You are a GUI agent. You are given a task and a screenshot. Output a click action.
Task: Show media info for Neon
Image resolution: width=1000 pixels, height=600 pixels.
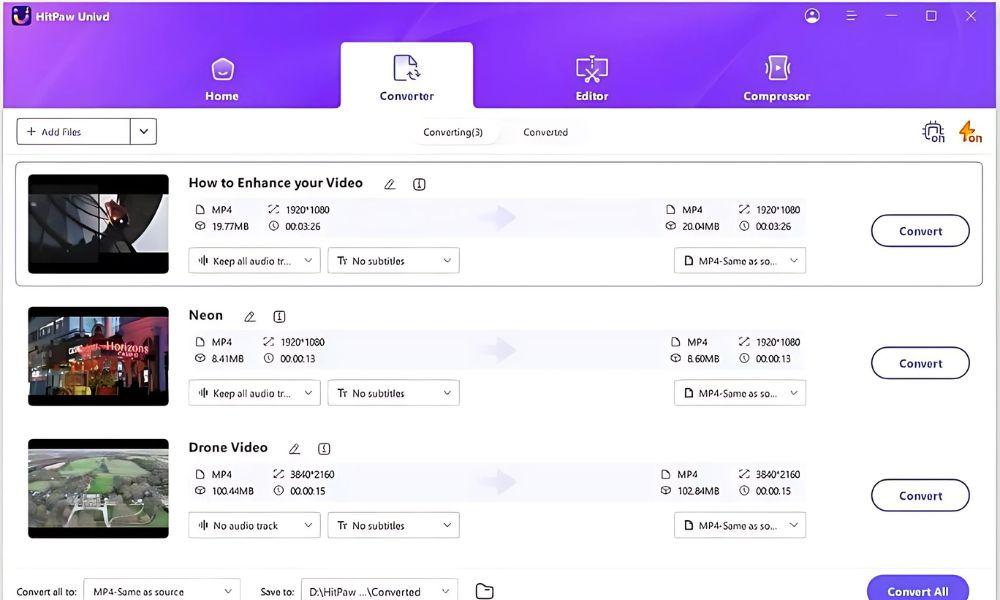point(279,316)
